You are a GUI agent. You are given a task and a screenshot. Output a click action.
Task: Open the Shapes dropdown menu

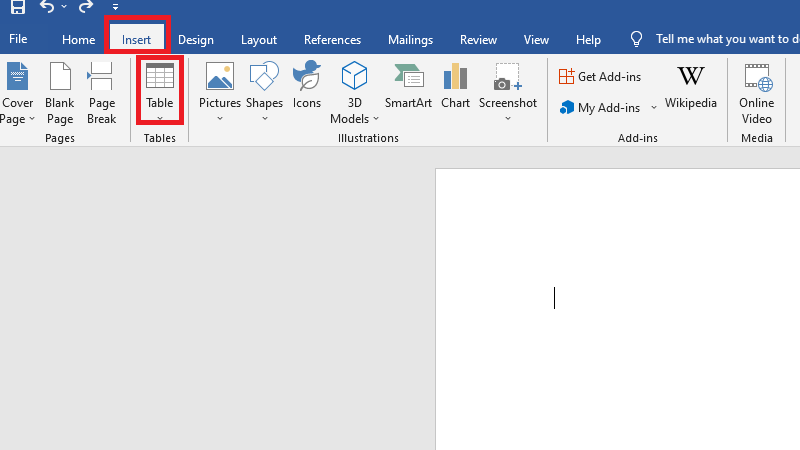(264, 118)
